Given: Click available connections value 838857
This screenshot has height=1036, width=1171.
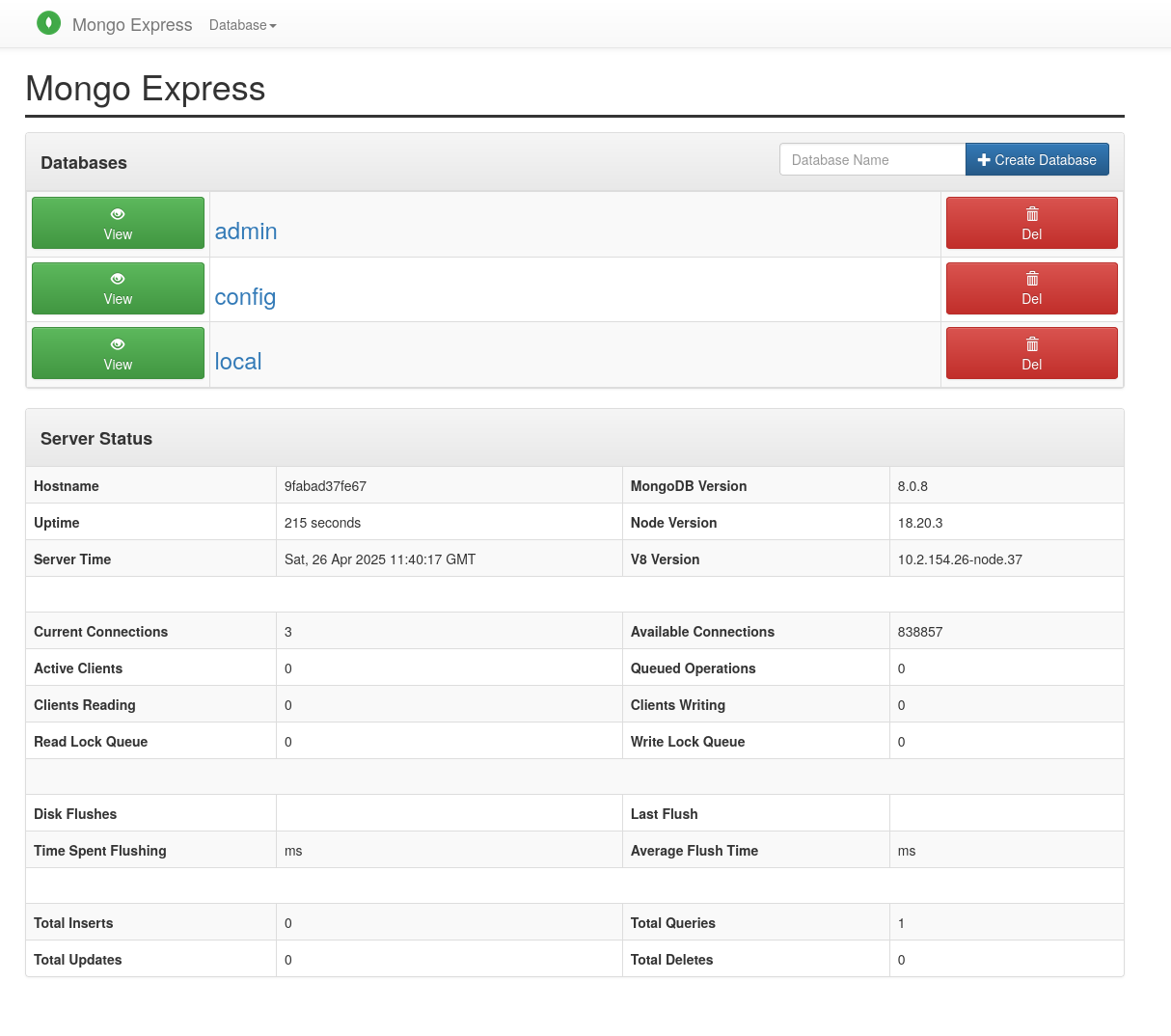Looking at the screenshot, I should tap(920, 632).
